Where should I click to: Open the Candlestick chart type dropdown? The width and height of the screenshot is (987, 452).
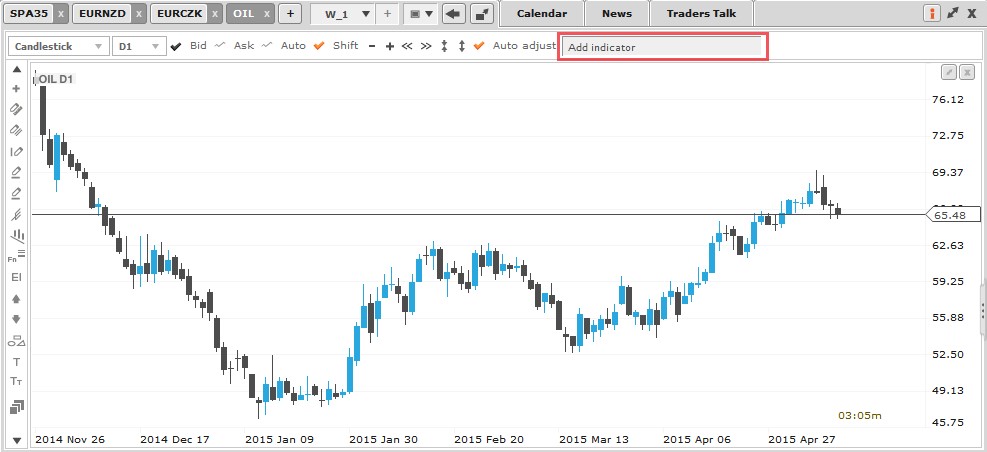click(x=58, y=46)
